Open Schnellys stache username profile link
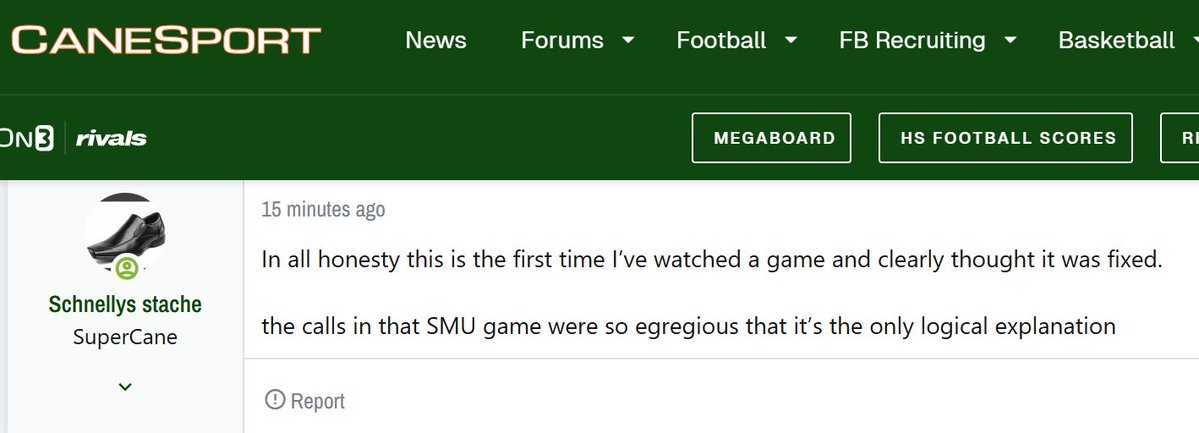This screenshot has height=433, width=1199. point(125,304)
